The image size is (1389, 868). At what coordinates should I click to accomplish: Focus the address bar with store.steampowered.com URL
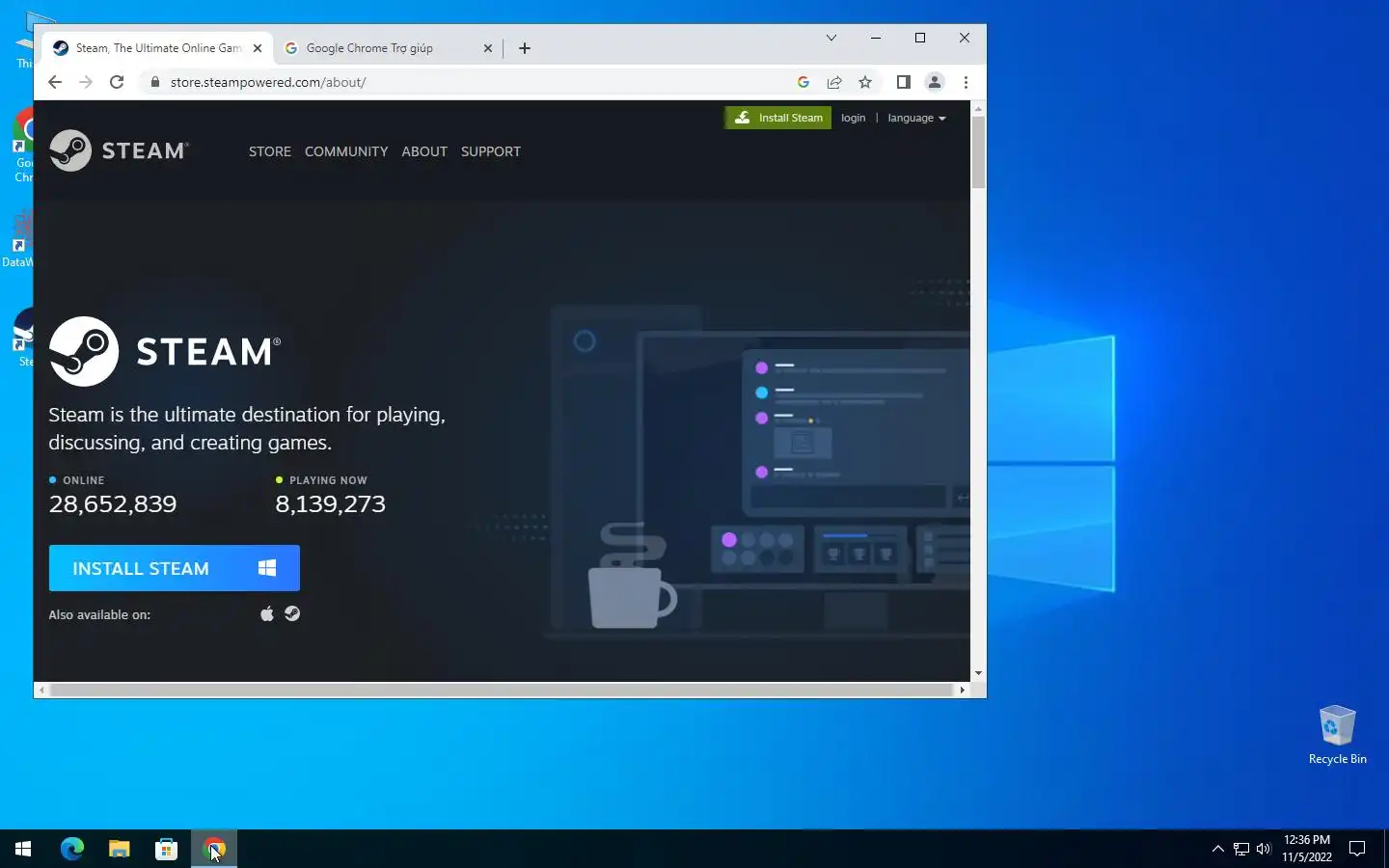click(473, 82)
